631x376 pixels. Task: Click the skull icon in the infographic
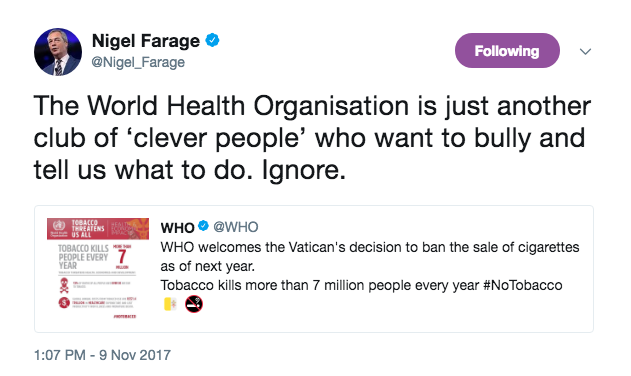pos(64,285)
